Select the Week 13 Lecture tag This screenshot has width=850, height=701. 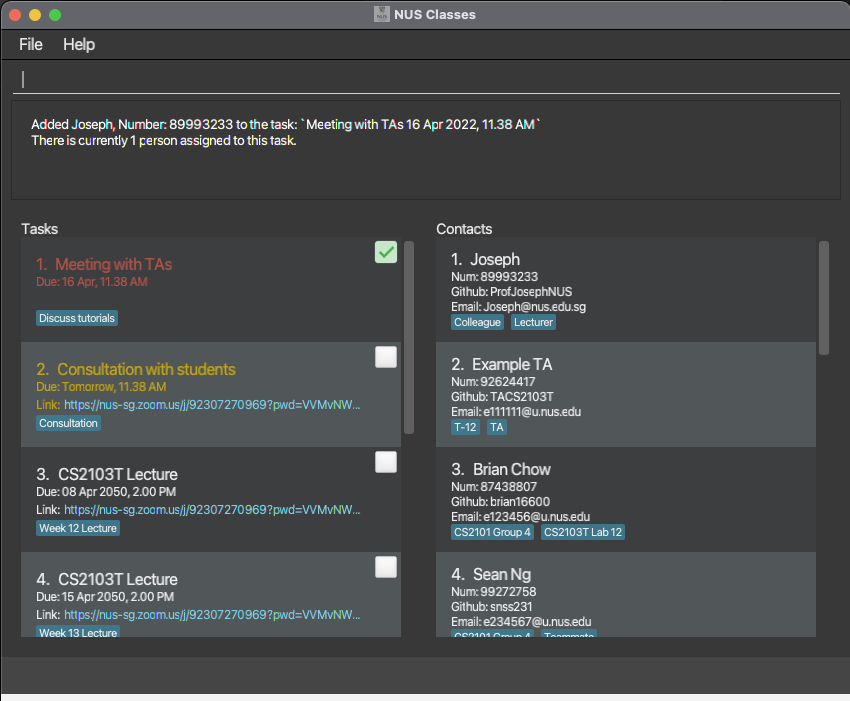tap(78, 632)
